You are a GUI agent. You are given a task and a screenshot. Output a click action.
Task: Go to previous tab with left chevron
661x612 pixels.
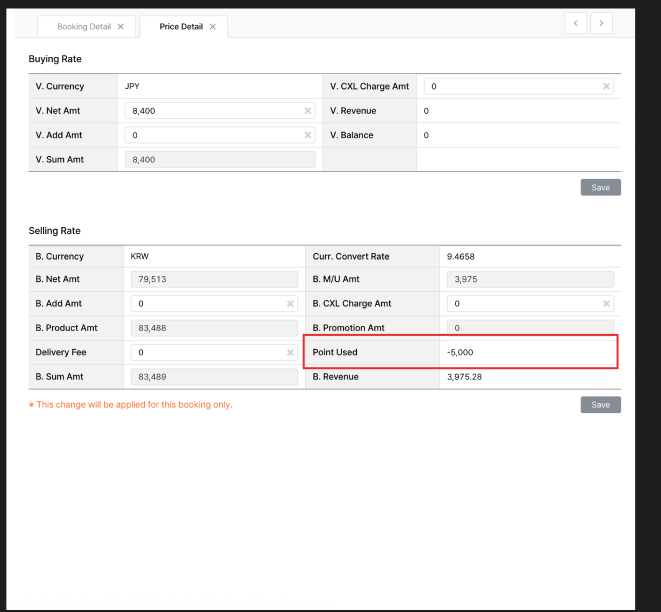pyautogui.click(x=575, y=23)
